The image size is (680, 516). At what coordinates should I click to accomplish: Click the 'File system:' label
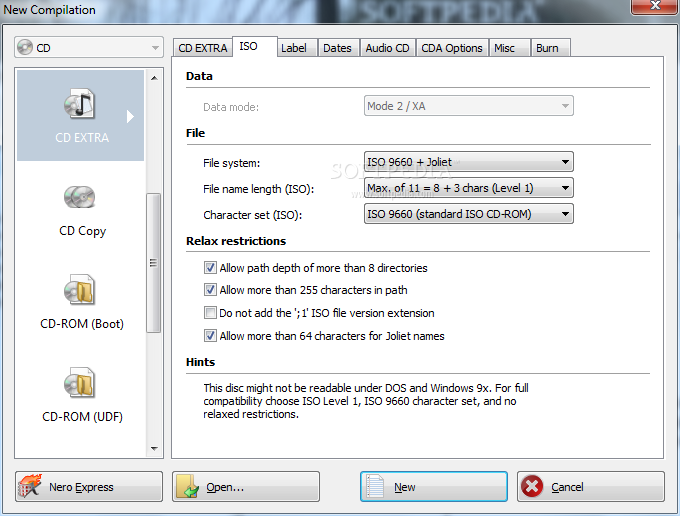(x=232, y=163)
